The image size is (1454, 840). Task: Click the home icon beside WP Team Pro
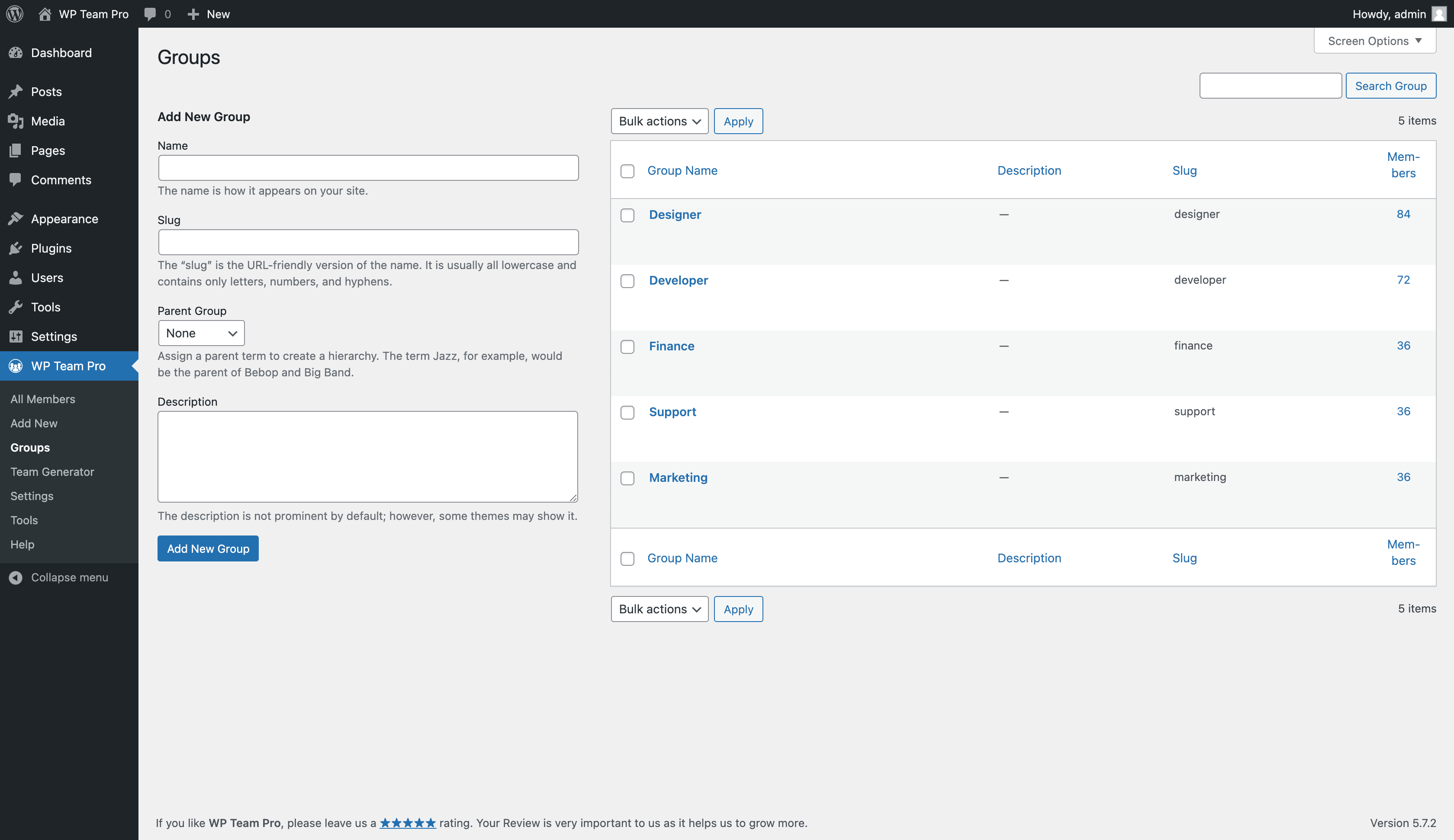[x=45, y=14]
